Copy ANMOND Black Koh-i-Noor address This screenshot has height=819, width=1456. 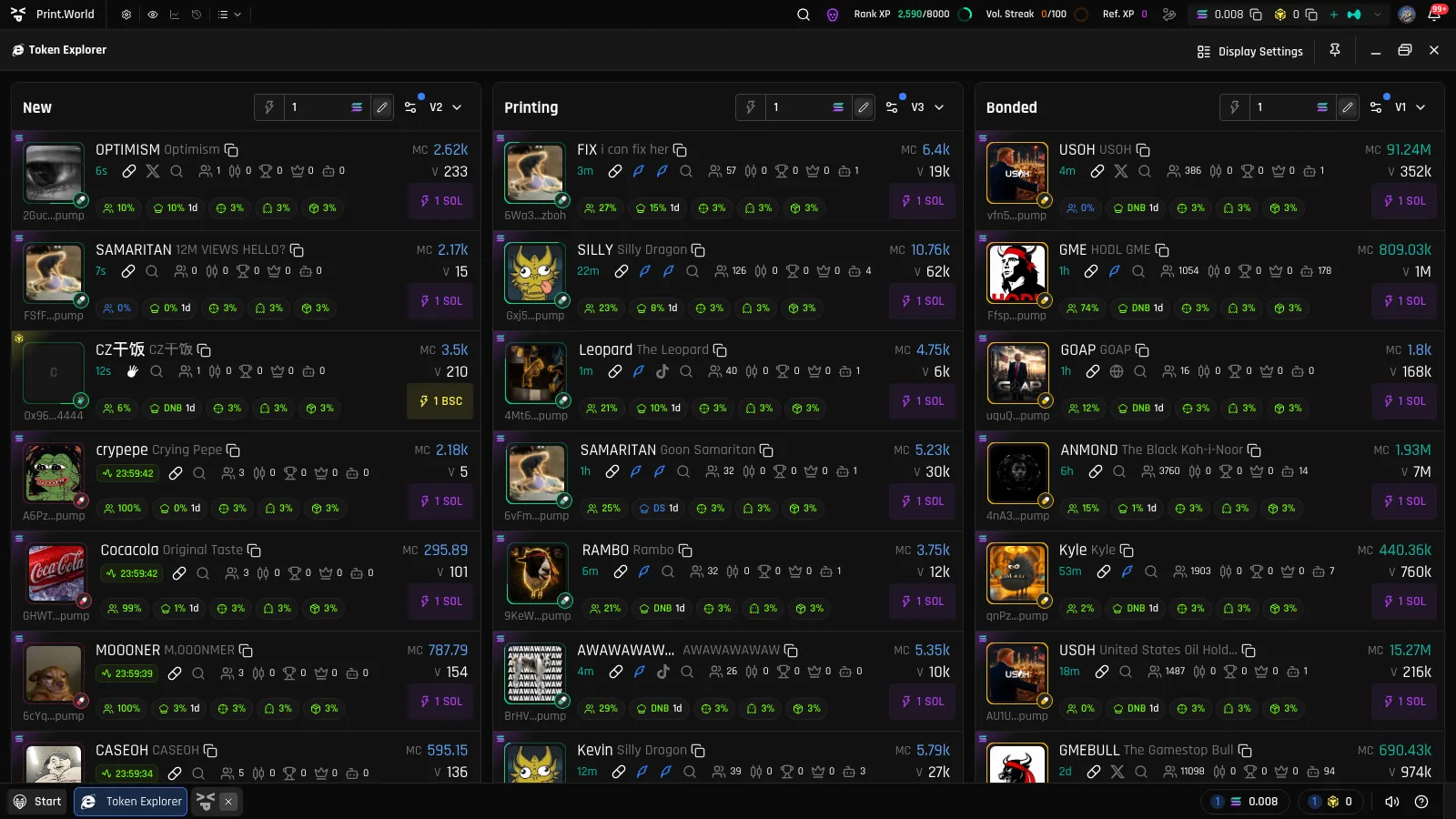pyautogui.click(x=1254, y=450)
